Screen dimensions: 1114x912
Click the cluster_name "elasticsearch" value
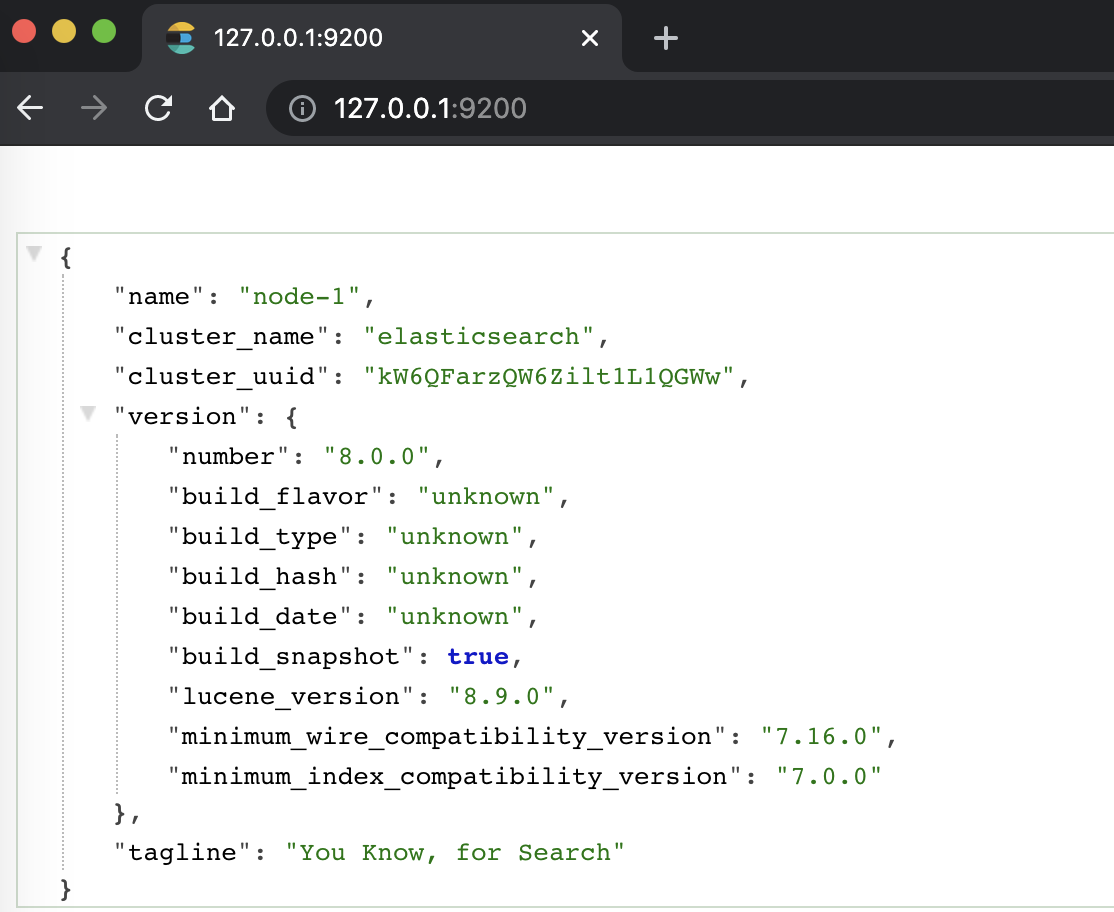481,337
